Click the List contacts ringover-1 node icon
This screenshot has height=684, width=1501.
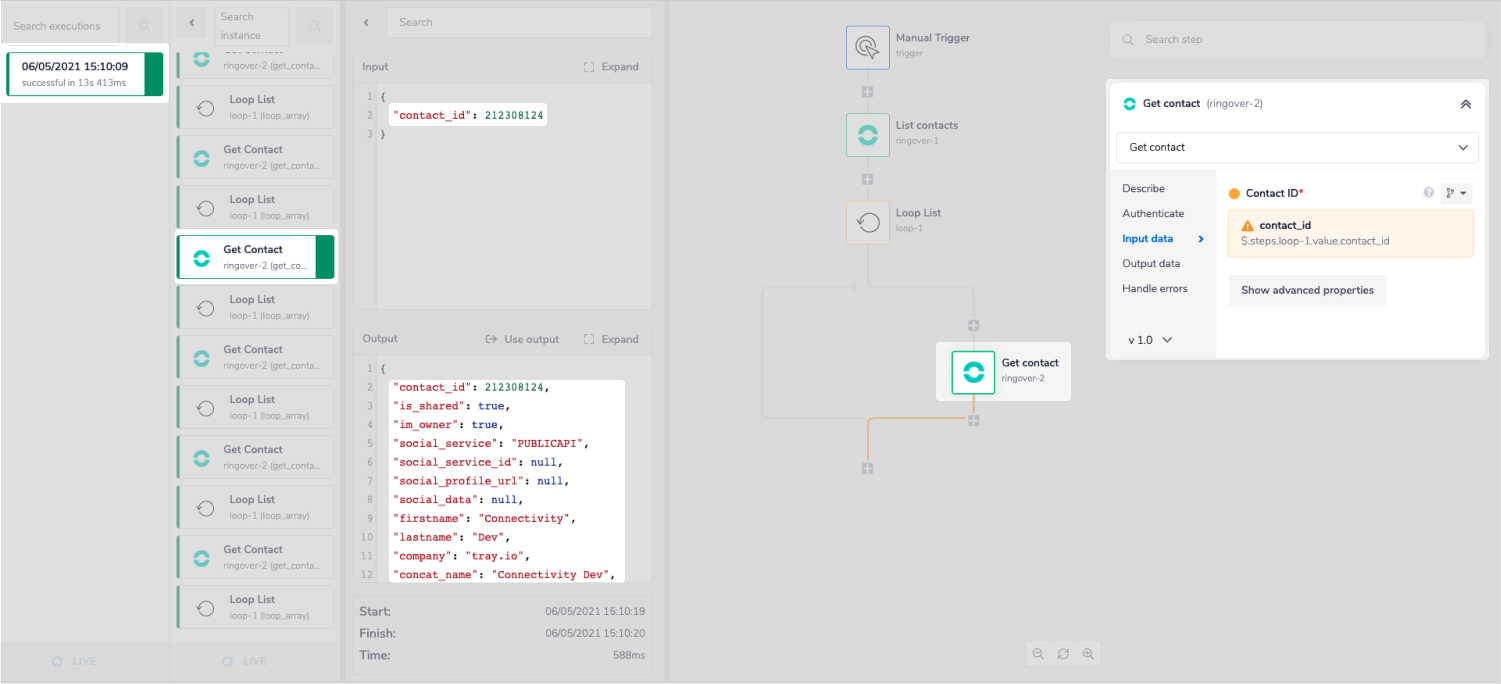(x=867, y=135)
